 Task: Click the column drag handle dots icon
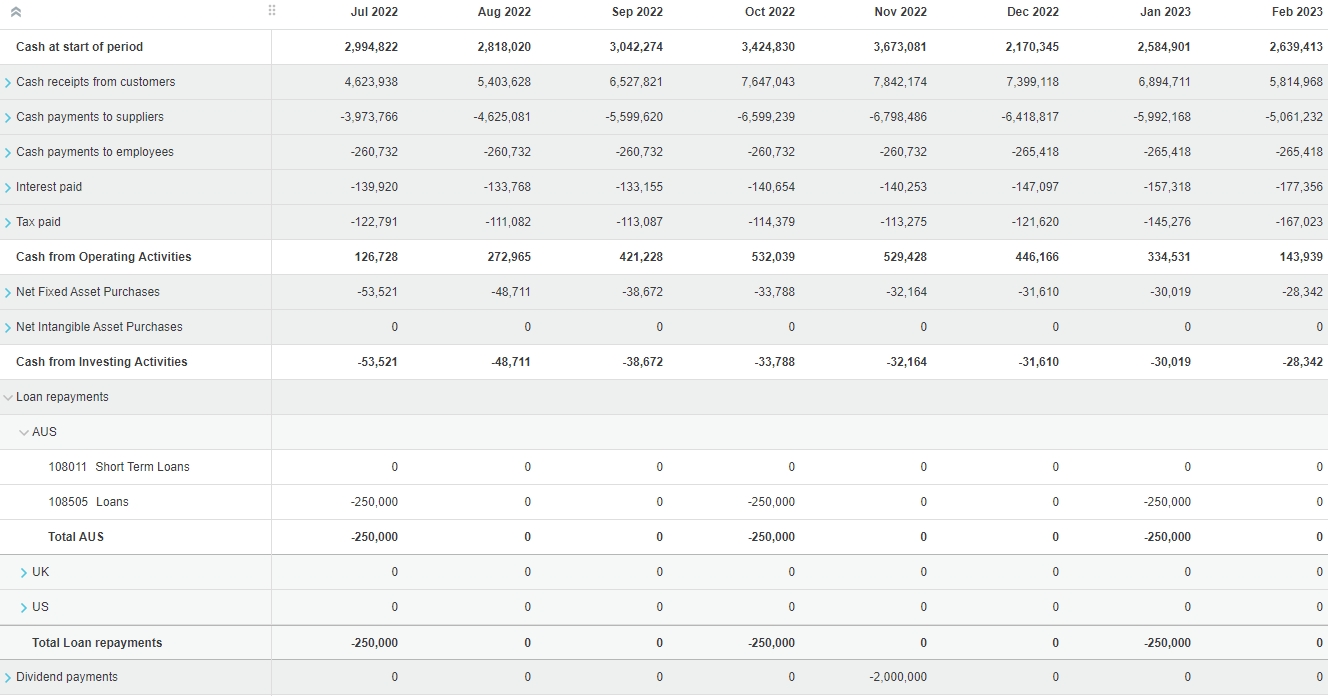click(272, 11)
